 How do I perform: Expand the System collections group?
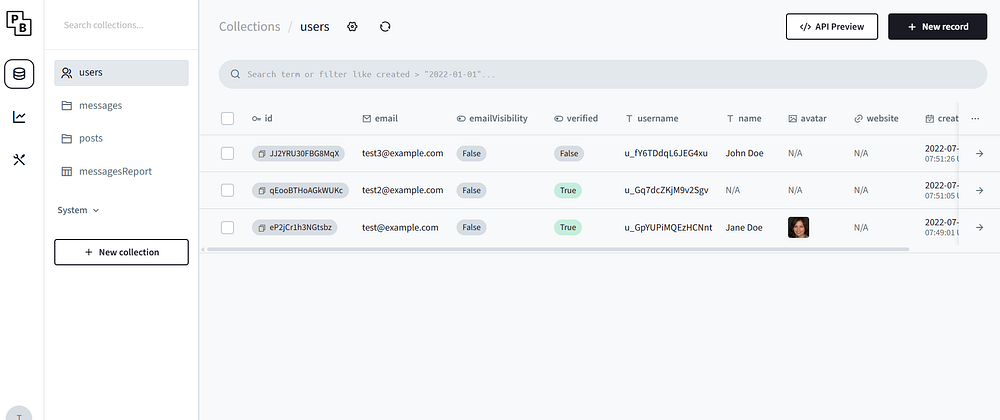79,210
